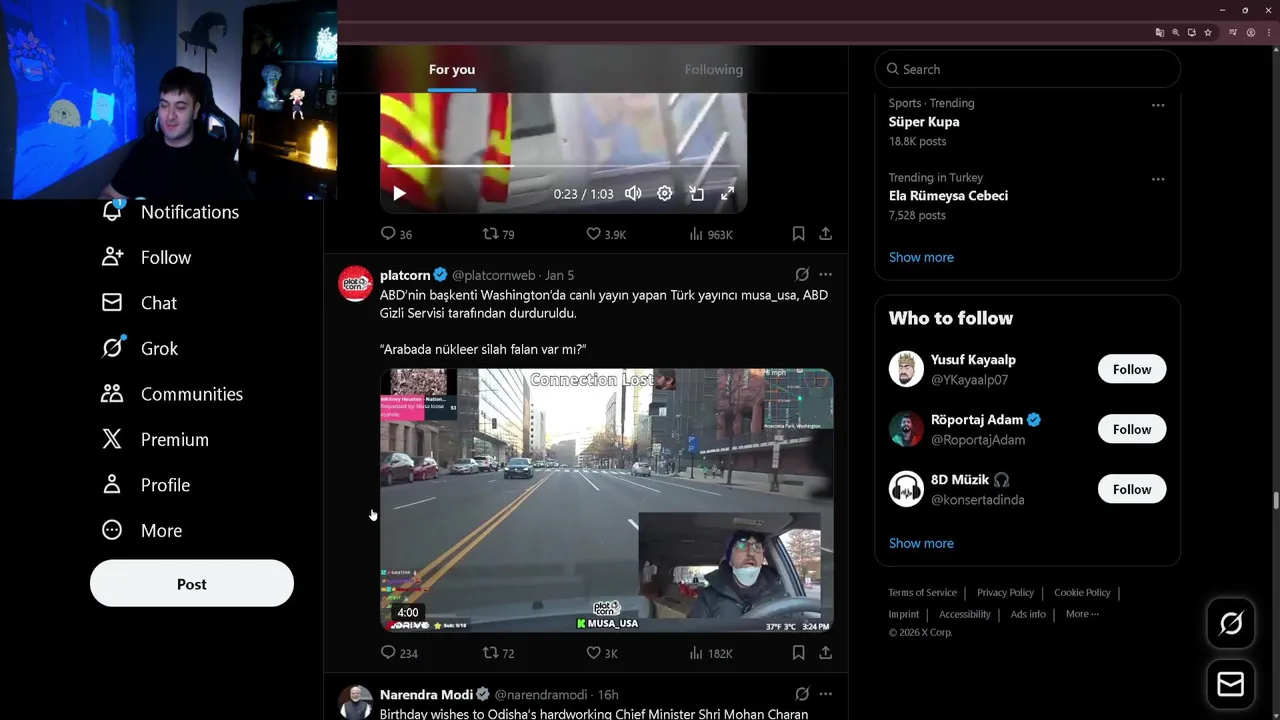Reply to post with 36 comments
The width and height of the screenshot is (1280, 720).
pos(396,234)
